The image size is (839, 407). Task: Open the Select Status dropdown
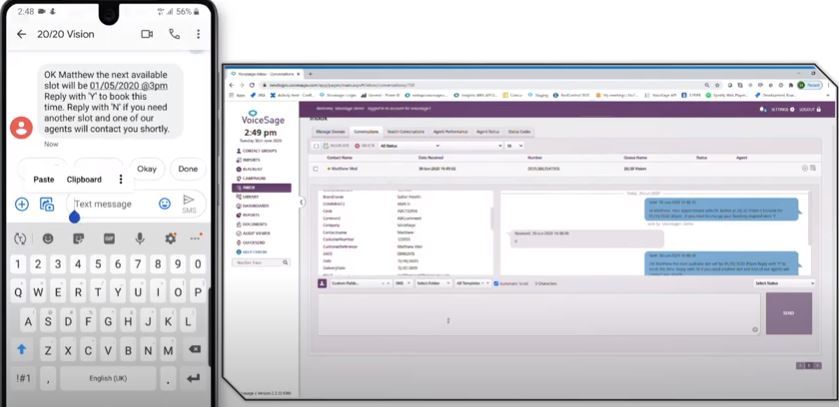click(784, 283)
